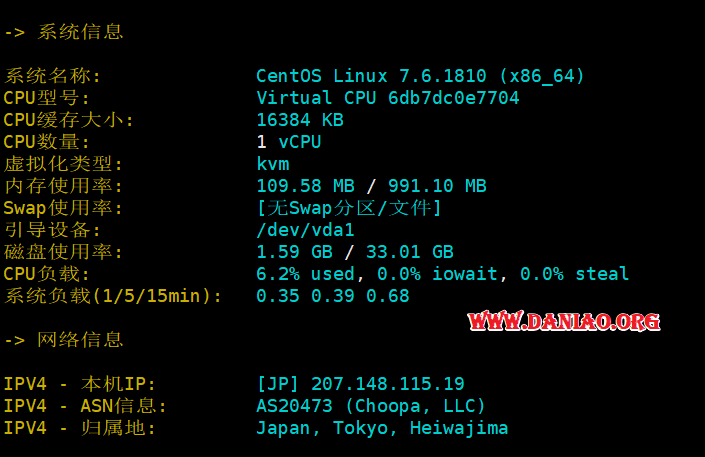Viewport: 705px width, 457px height.
Task: Click the kvm virtualization value
Action: (x=273, y=164)
